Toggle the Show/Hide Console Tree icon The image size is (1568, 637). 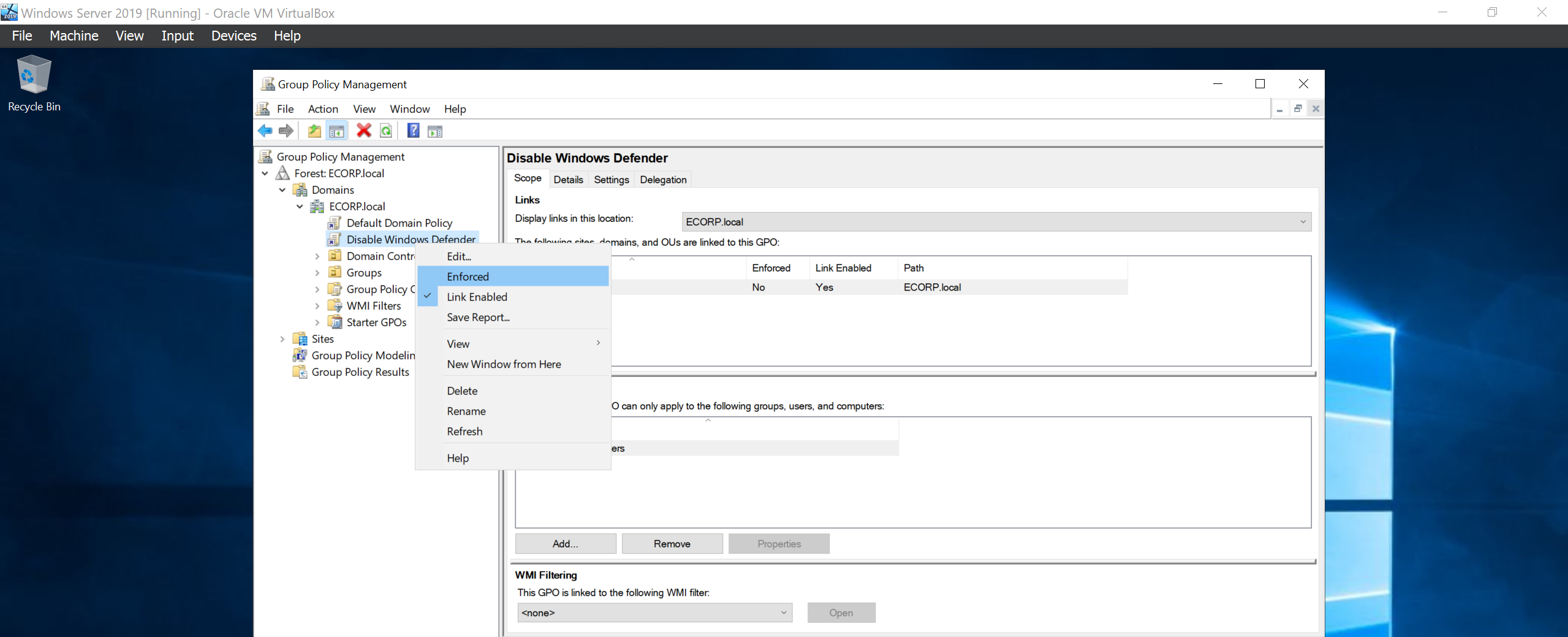point(336,131)
